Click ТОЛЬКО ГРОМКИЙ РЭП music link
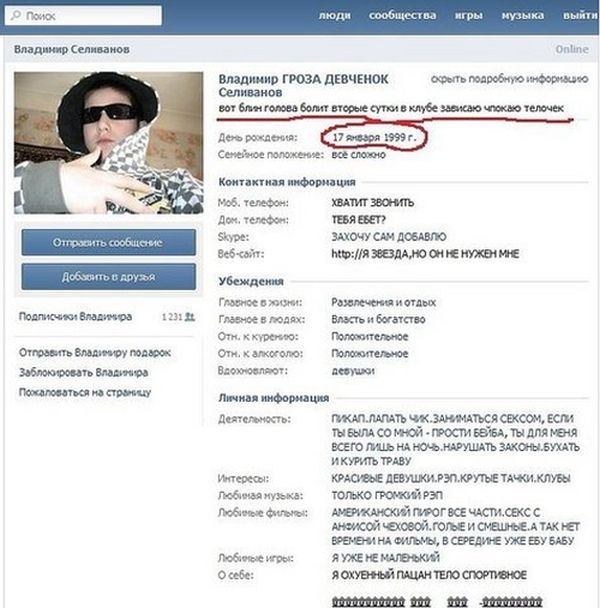Screen dimensions: 600x608 387,496
